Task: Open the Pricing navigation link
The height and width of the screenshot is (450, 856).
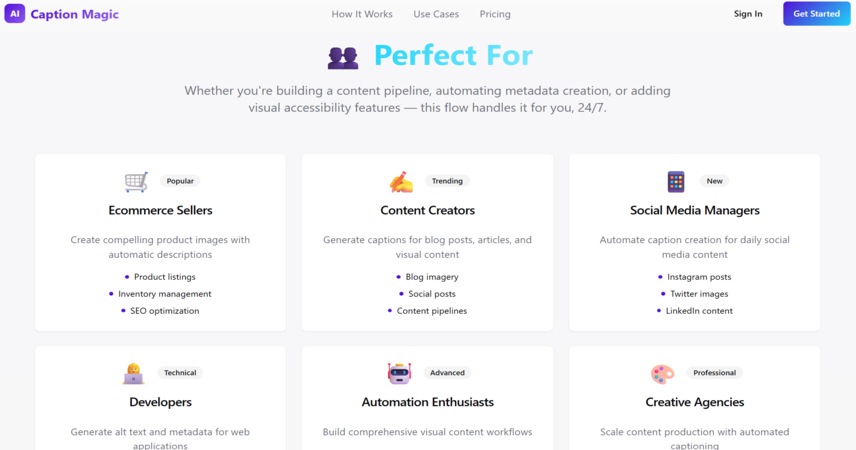Action: 495,14
